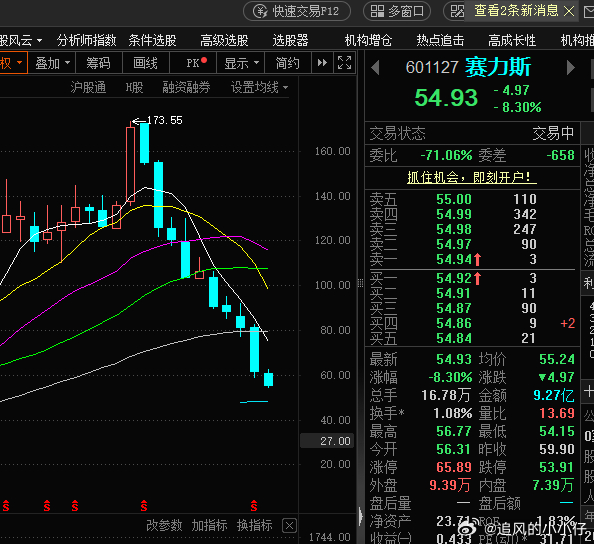
Task: Click the 委比 value -71.06%
Action: pos(446,155)
